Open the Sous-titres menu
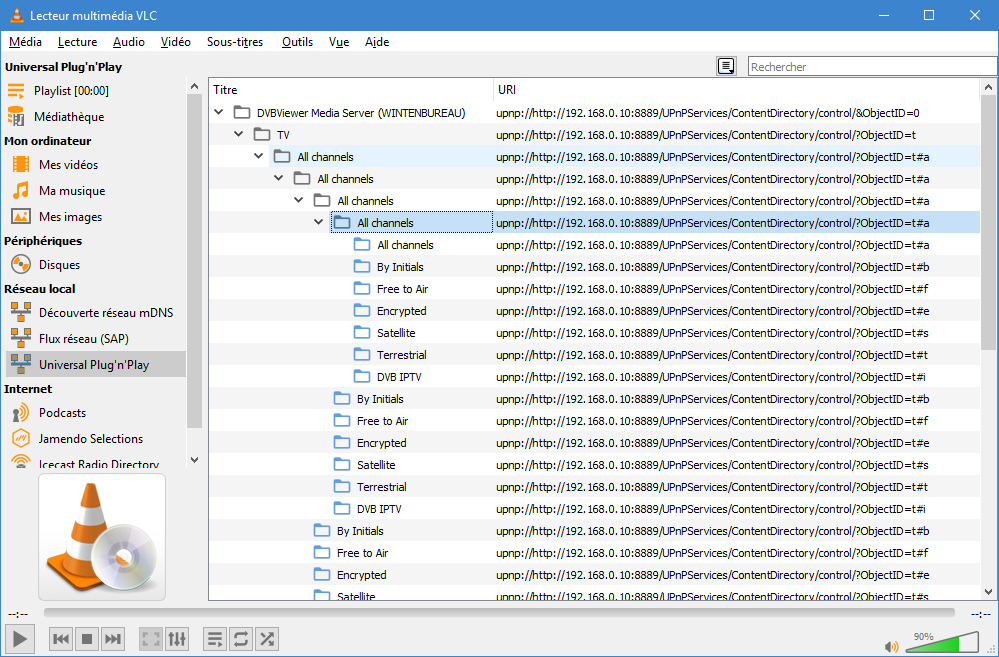 (x=235, y=42)
